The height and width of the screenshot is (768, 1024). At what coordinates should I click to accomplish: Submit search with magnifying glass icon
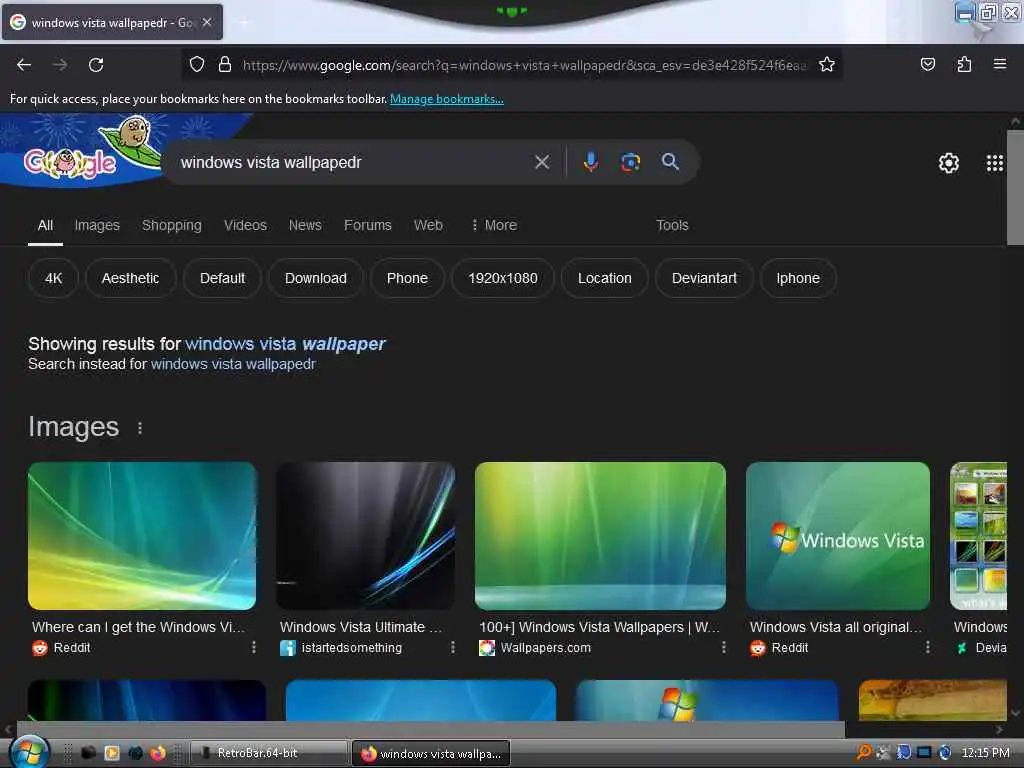pyautogui.click(x=670, y=161)
